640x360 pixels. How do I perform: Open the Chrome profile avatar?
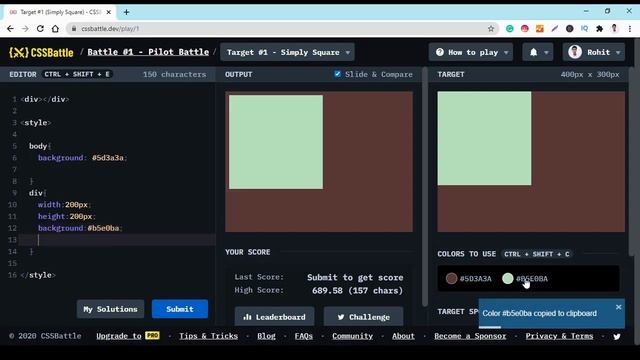click(x=614, y=28)
